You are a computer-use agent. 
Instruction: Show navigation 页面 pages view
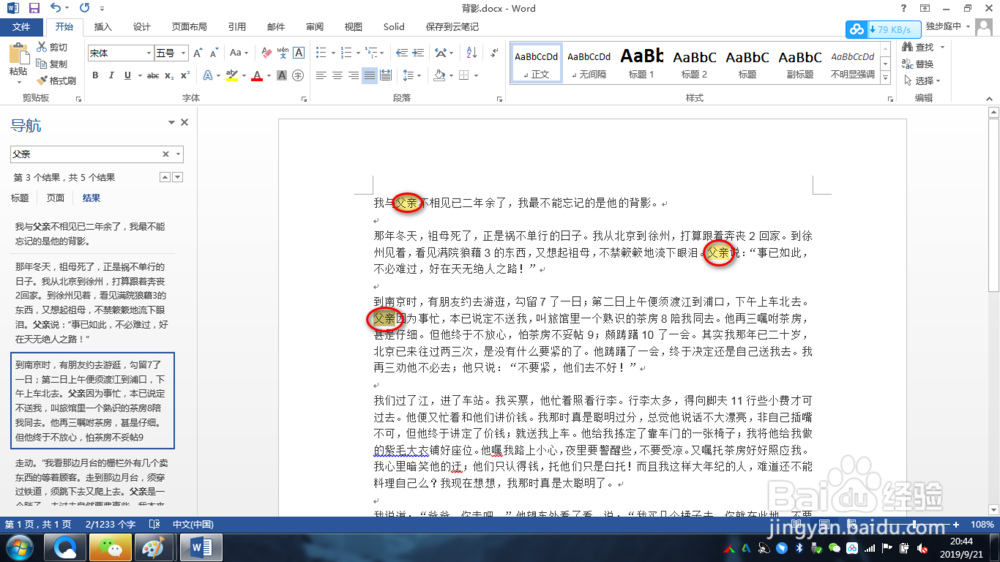pos(55,198)
